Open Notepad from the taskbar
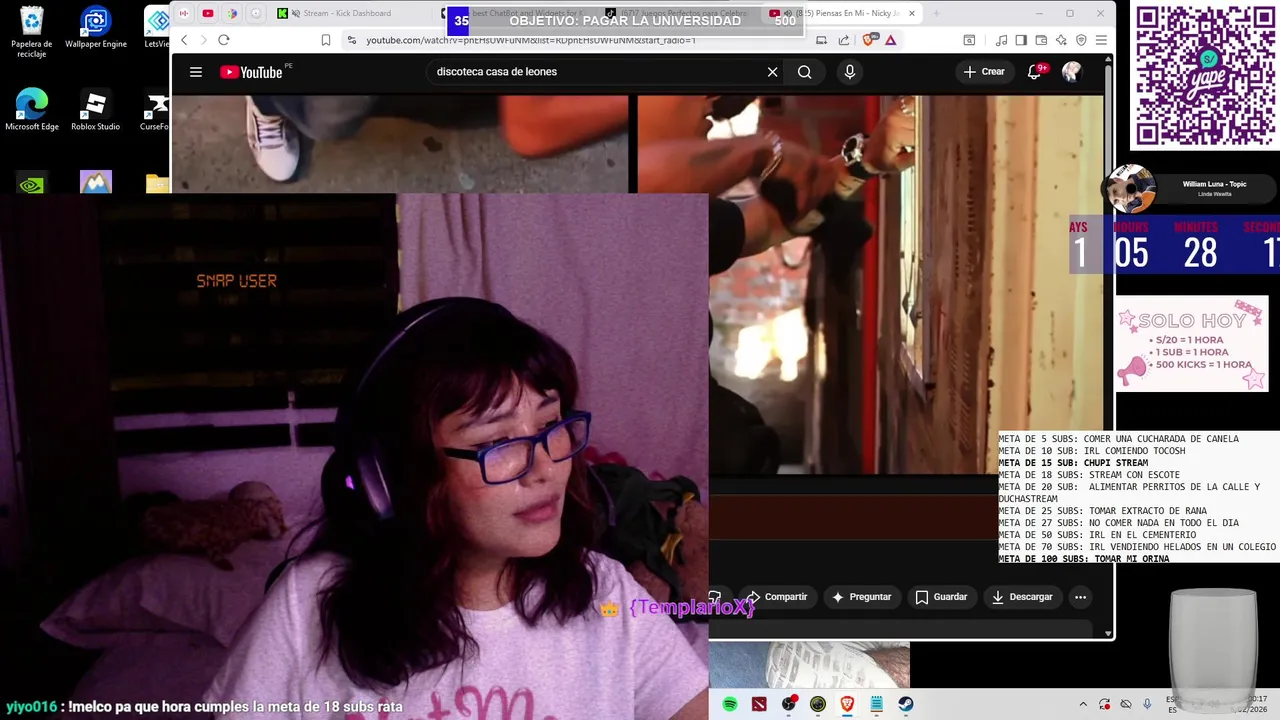1280x720 pixels. (x=876, y=704)
